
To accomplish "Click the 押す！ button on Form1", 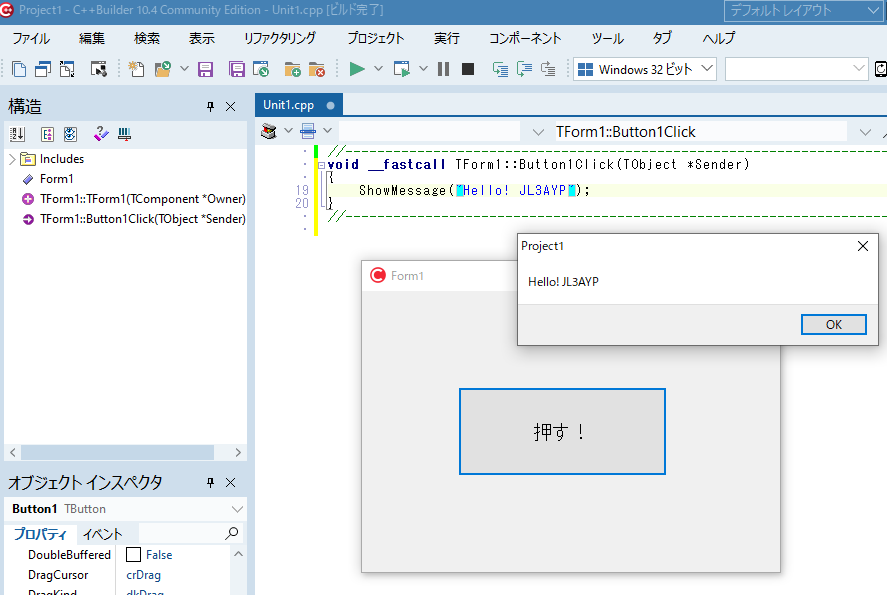I will coord(562,432).
